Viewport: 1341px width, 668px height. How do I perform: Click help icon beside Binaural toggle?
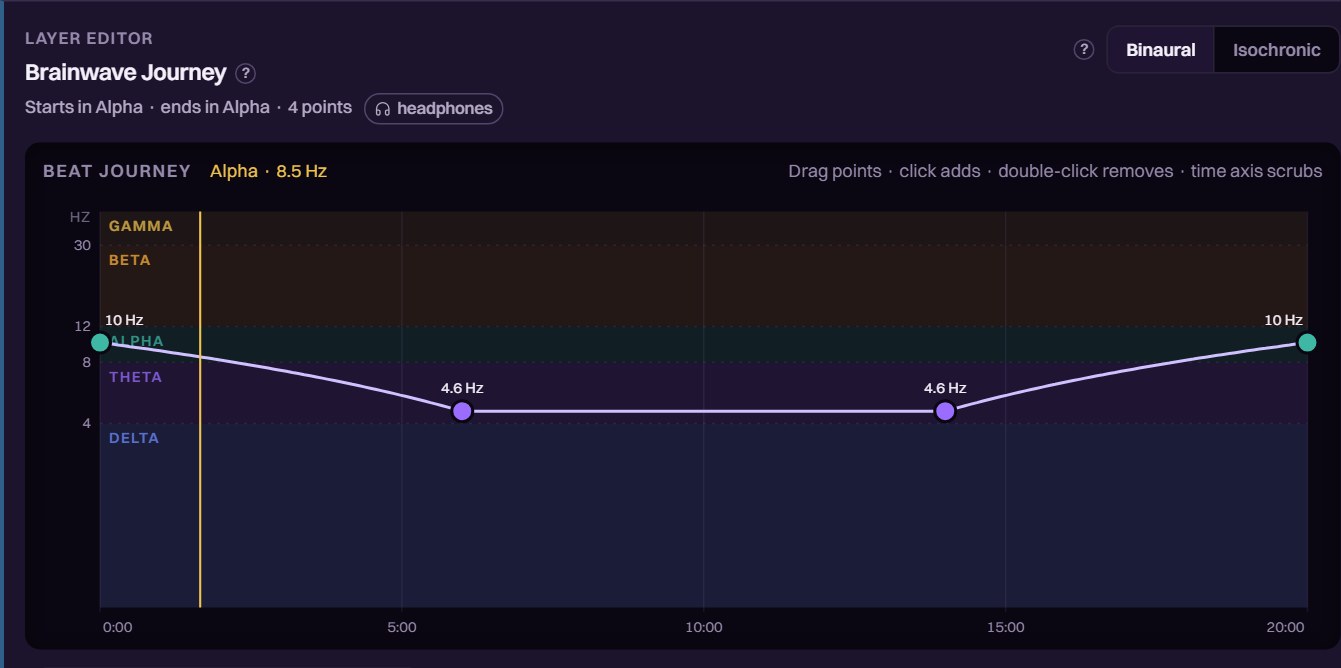1084,50
